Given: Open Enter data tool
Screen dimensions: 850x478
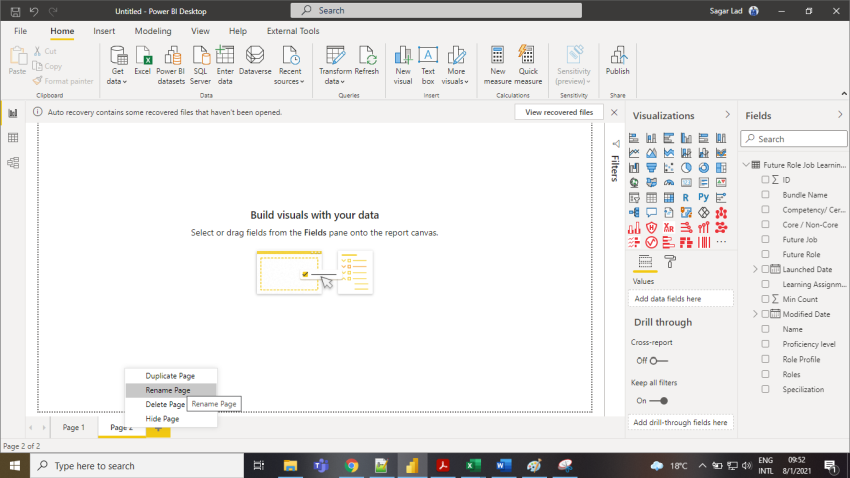Looking at the screenshot, I should (x=225, y=65).
